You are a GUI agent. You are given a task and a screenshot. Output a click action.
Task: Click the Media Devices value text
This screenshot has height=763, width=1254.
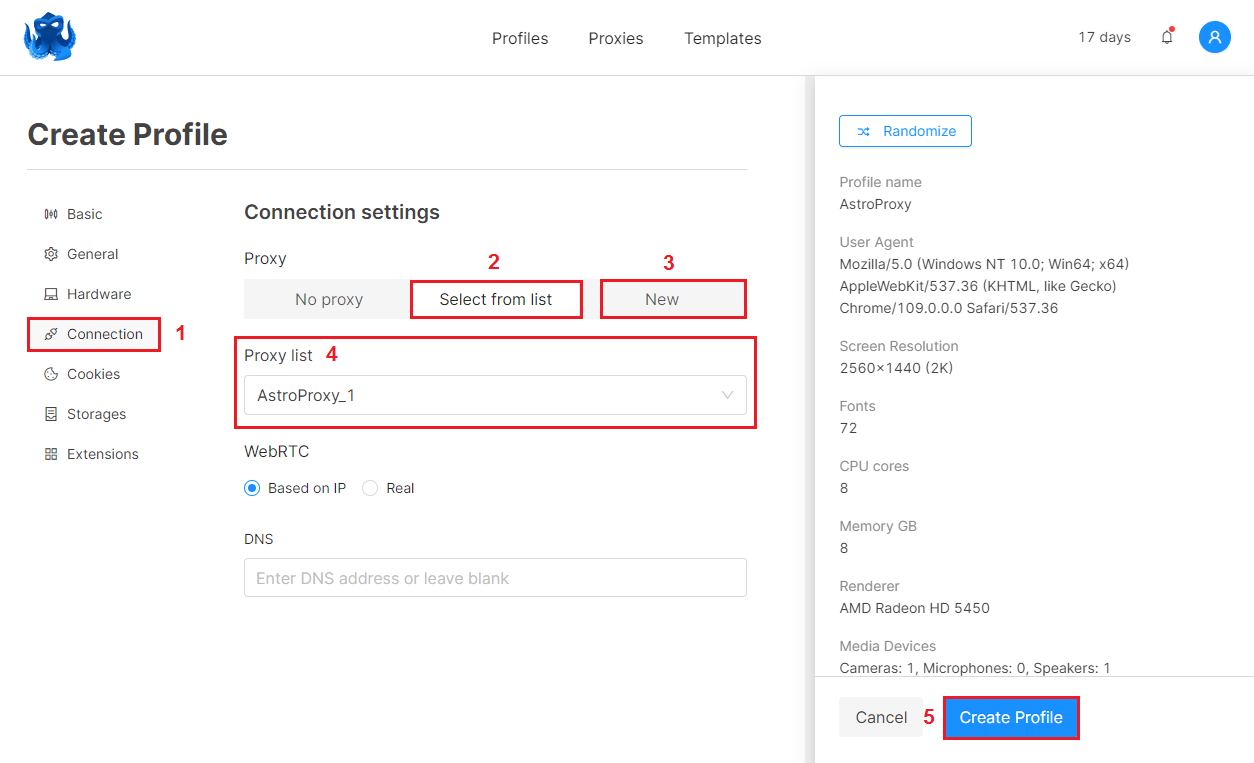coord(975,667)
